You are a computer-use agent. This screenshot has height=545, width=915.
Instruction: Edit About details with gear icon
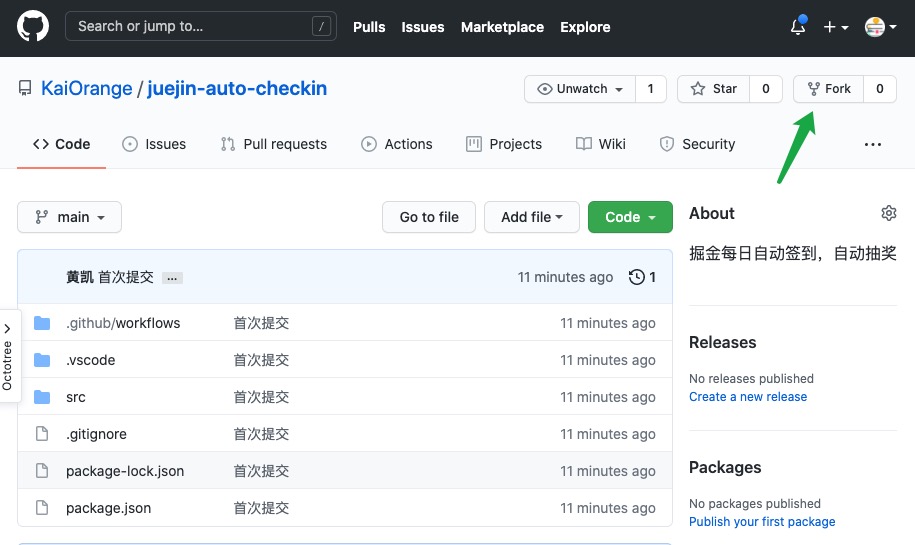pos(888,213)
